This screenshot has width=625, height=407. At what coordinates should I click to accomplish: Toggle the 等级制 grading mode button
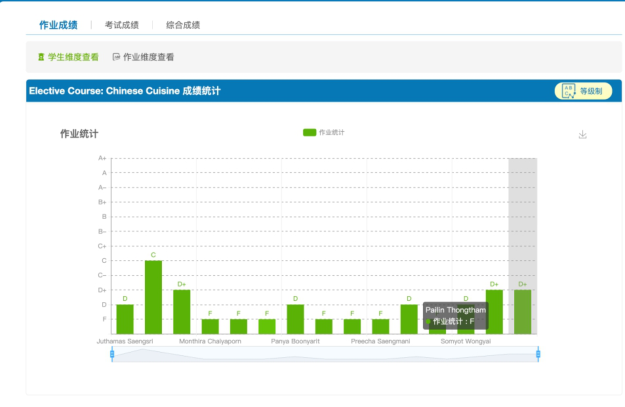tap(583, 91)
